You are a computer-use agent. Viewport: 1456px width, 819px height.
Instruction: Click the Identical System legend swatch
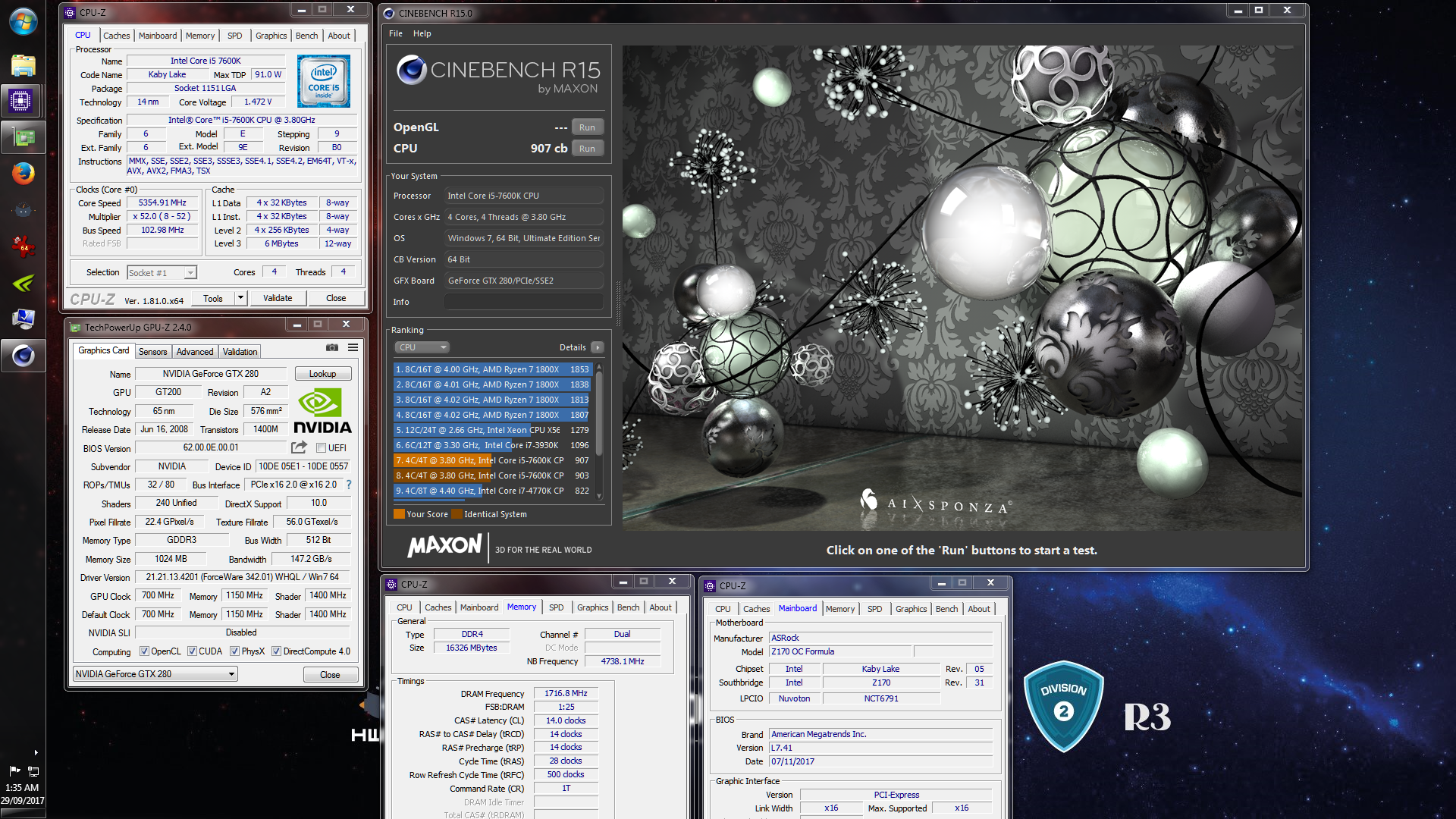click(x=457, y=514)
